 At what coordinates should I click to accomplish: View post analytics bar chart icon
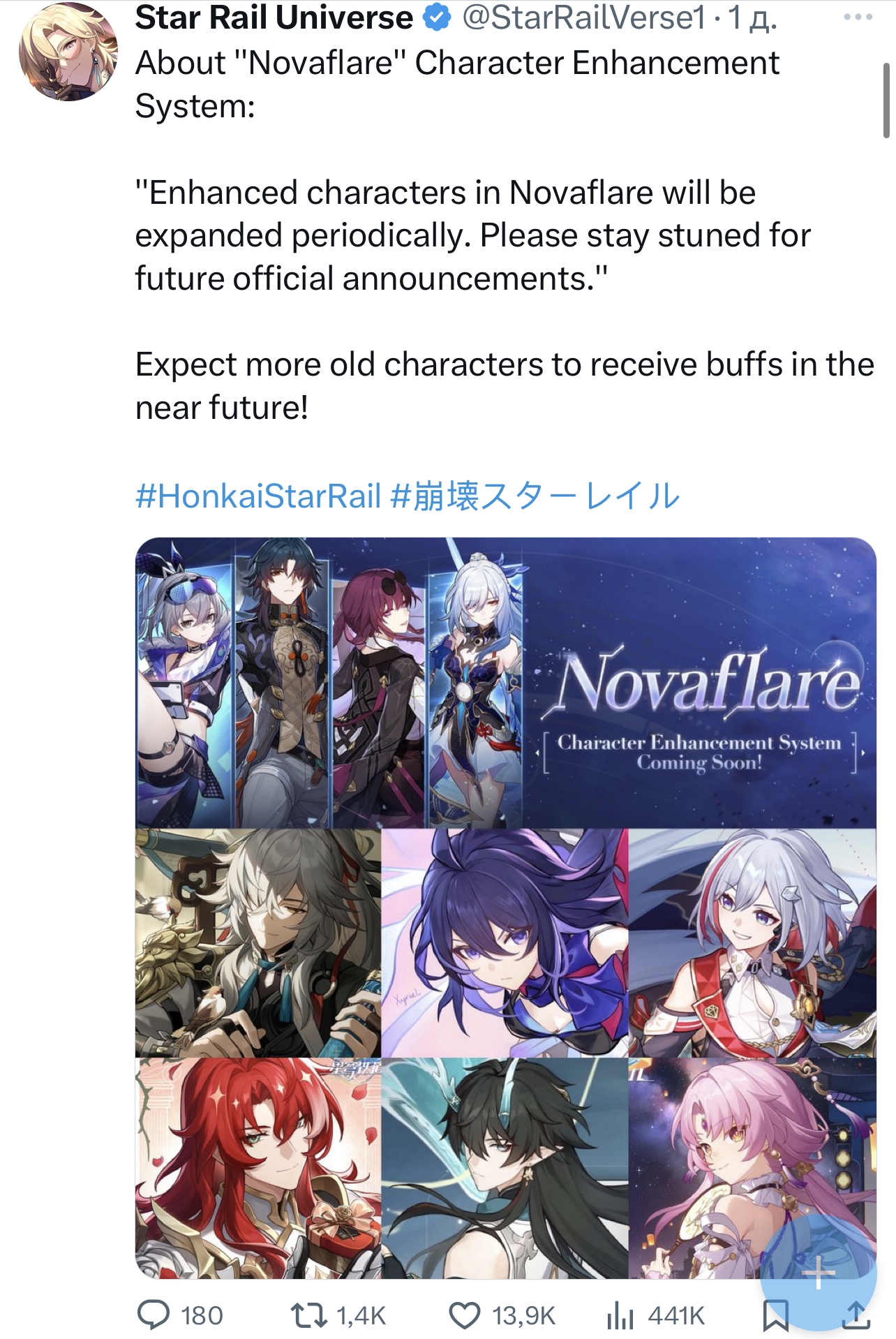click(620, 1315)
